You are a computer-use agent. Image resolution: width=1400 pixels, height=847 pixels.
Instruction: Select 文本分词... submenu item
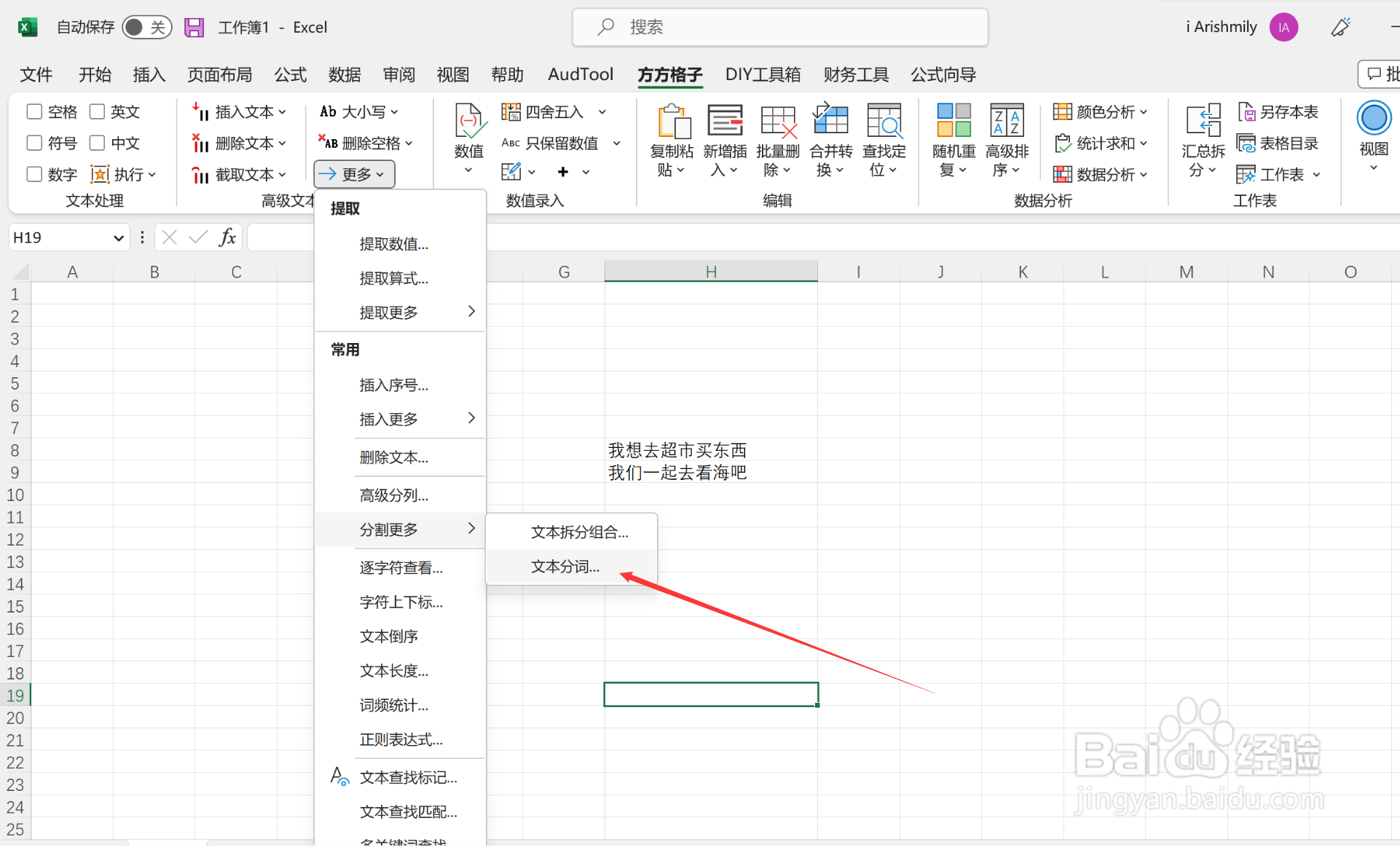[x=572, y=567]
